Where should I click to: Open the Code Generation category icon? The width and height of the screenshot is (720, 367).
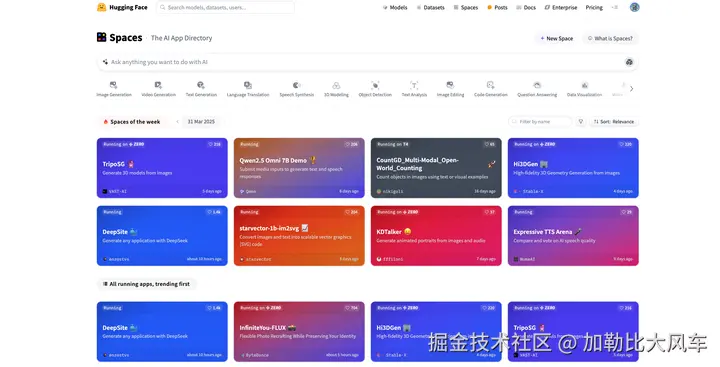[490, 85]
